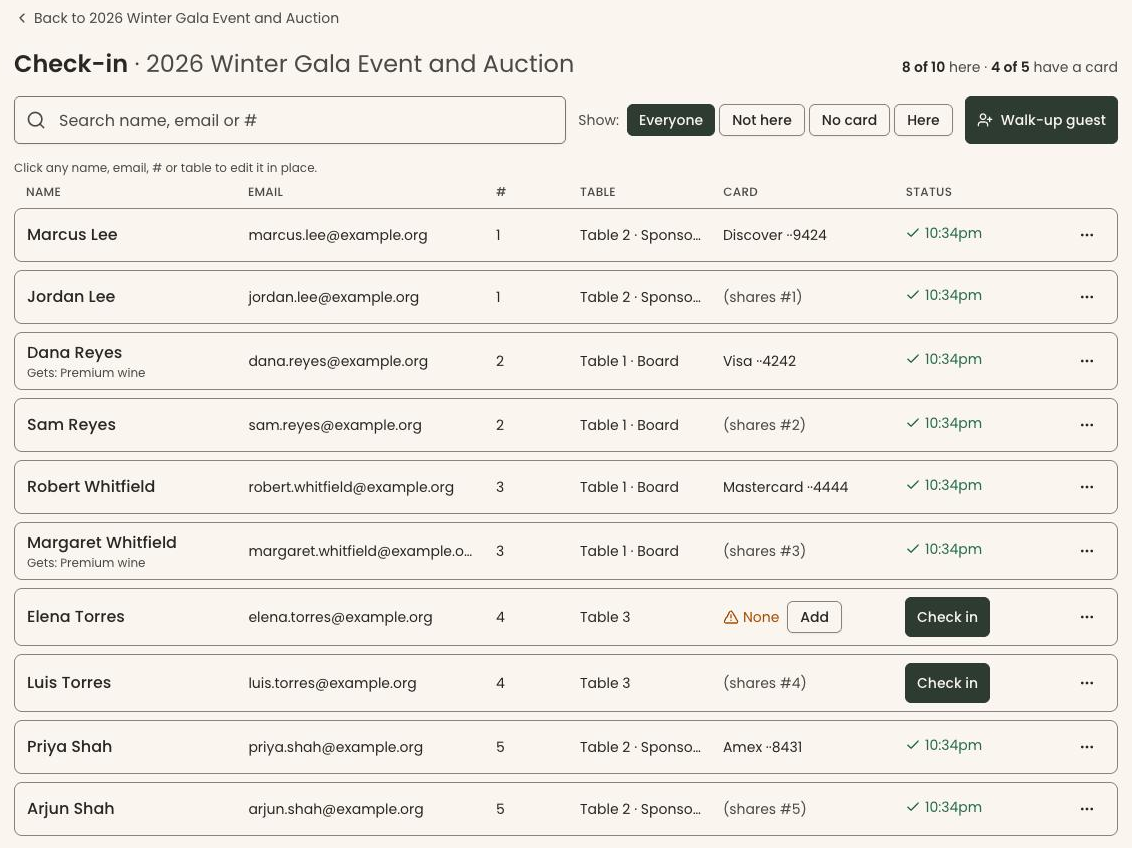The image size is (1132, 848).
Task: Expand the menu for Sam Reyes
Action: [x=1087, y=425]
